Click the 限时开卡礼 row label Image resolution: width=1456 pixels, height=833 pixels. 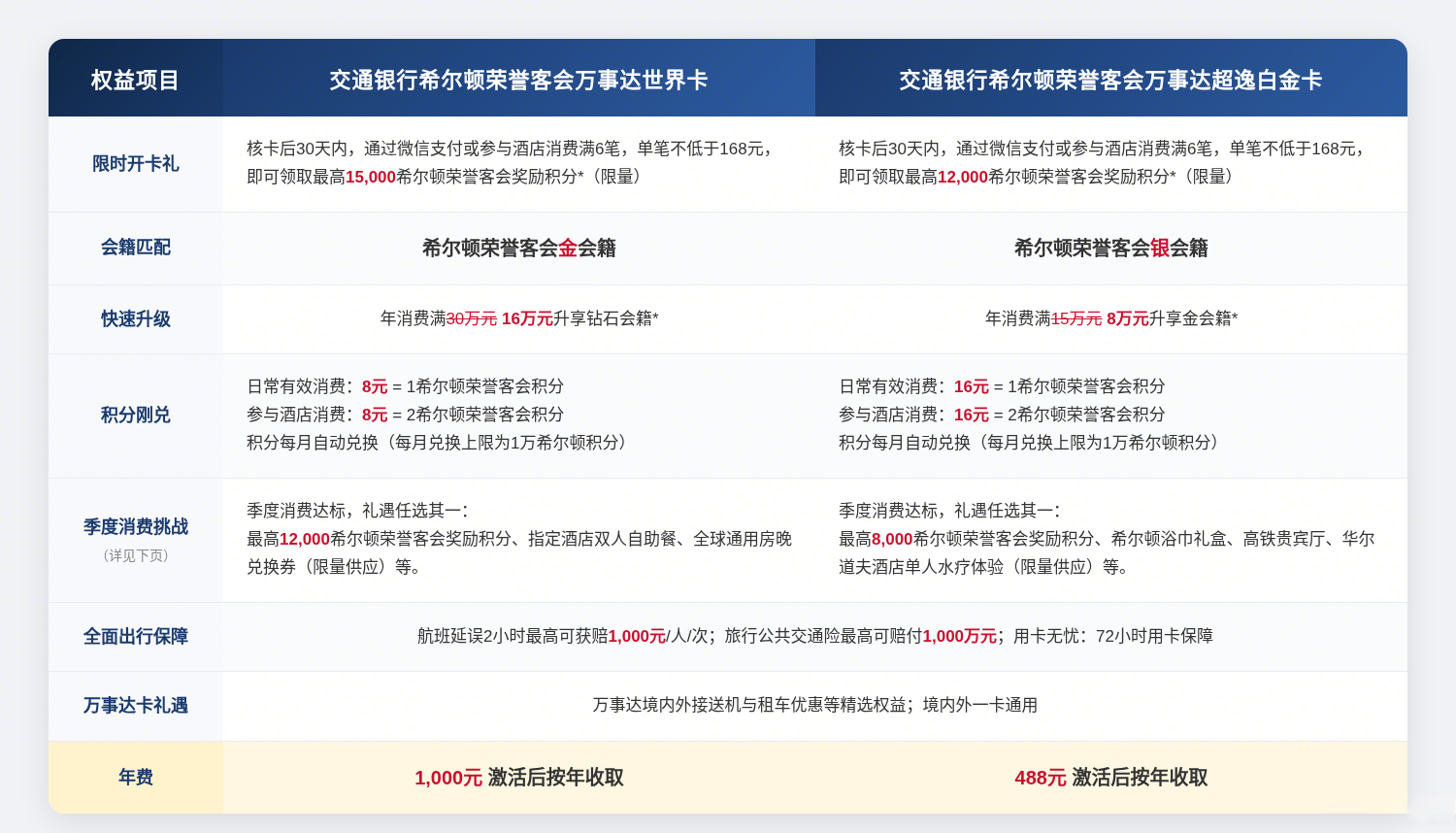tap(135, 164)
